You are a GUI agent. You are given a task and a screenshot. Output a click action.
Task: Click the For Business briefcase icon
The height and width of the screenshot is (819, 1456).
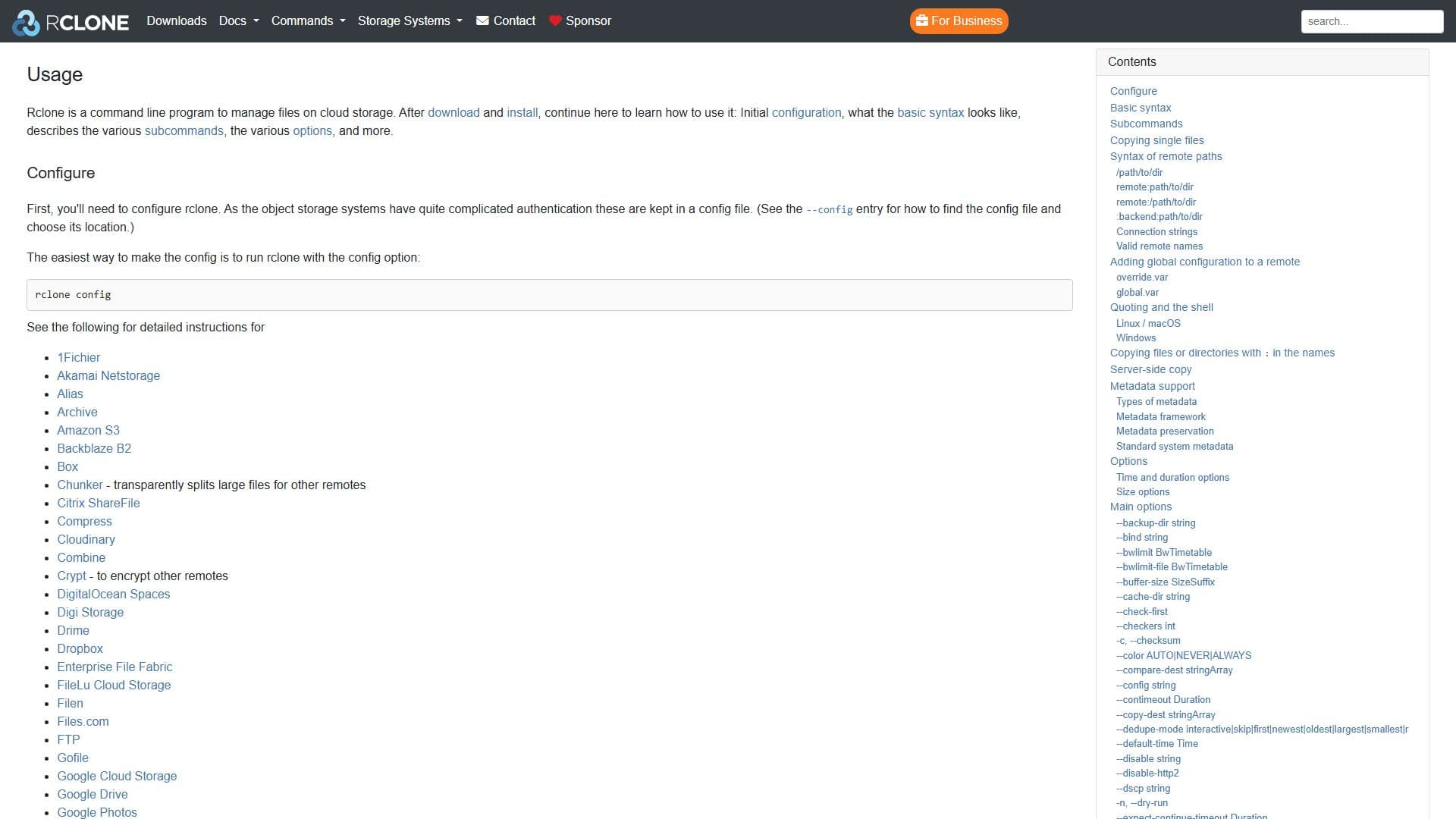click(x=922, y=20)
